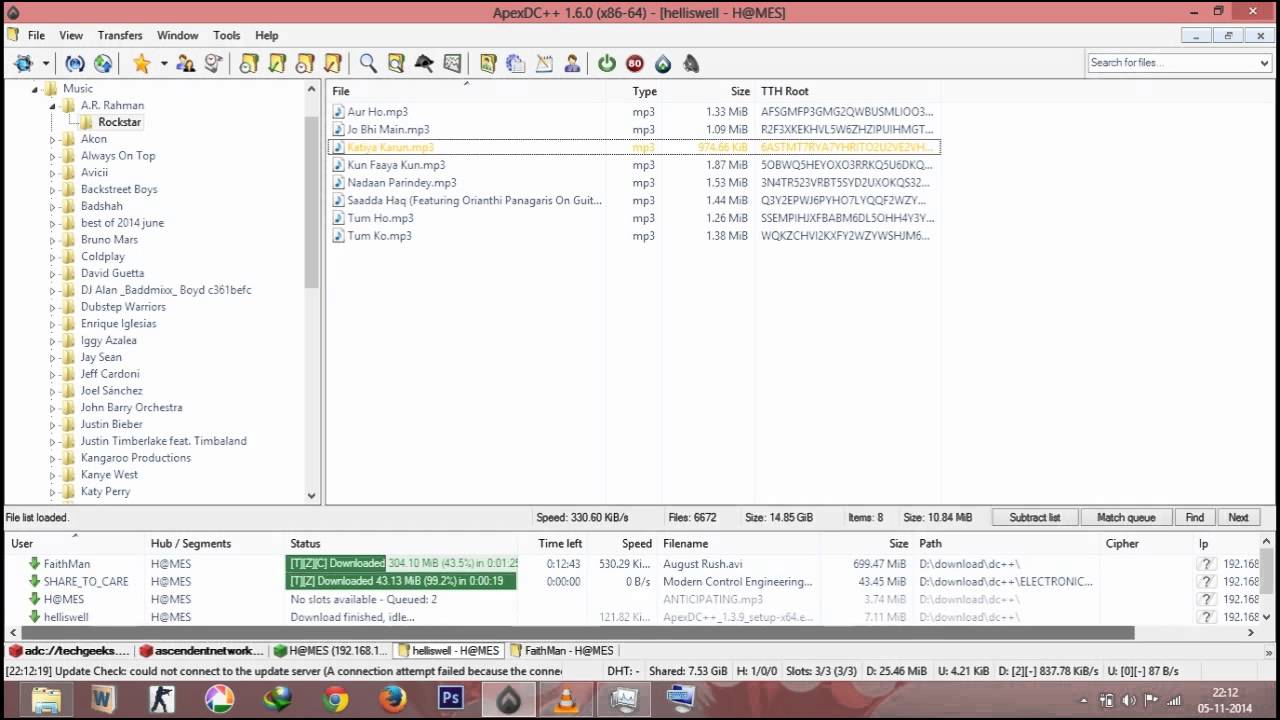1280x720 pixels.
Task: Click the sound mute speaker icon
Action: point(691,63)
